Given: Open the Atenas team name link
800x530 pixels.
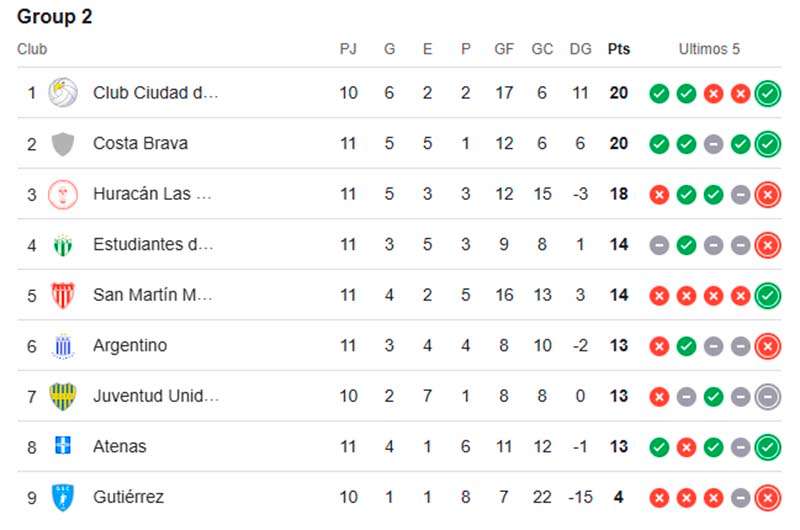Looking at the screenshot, I should (119, 447).
